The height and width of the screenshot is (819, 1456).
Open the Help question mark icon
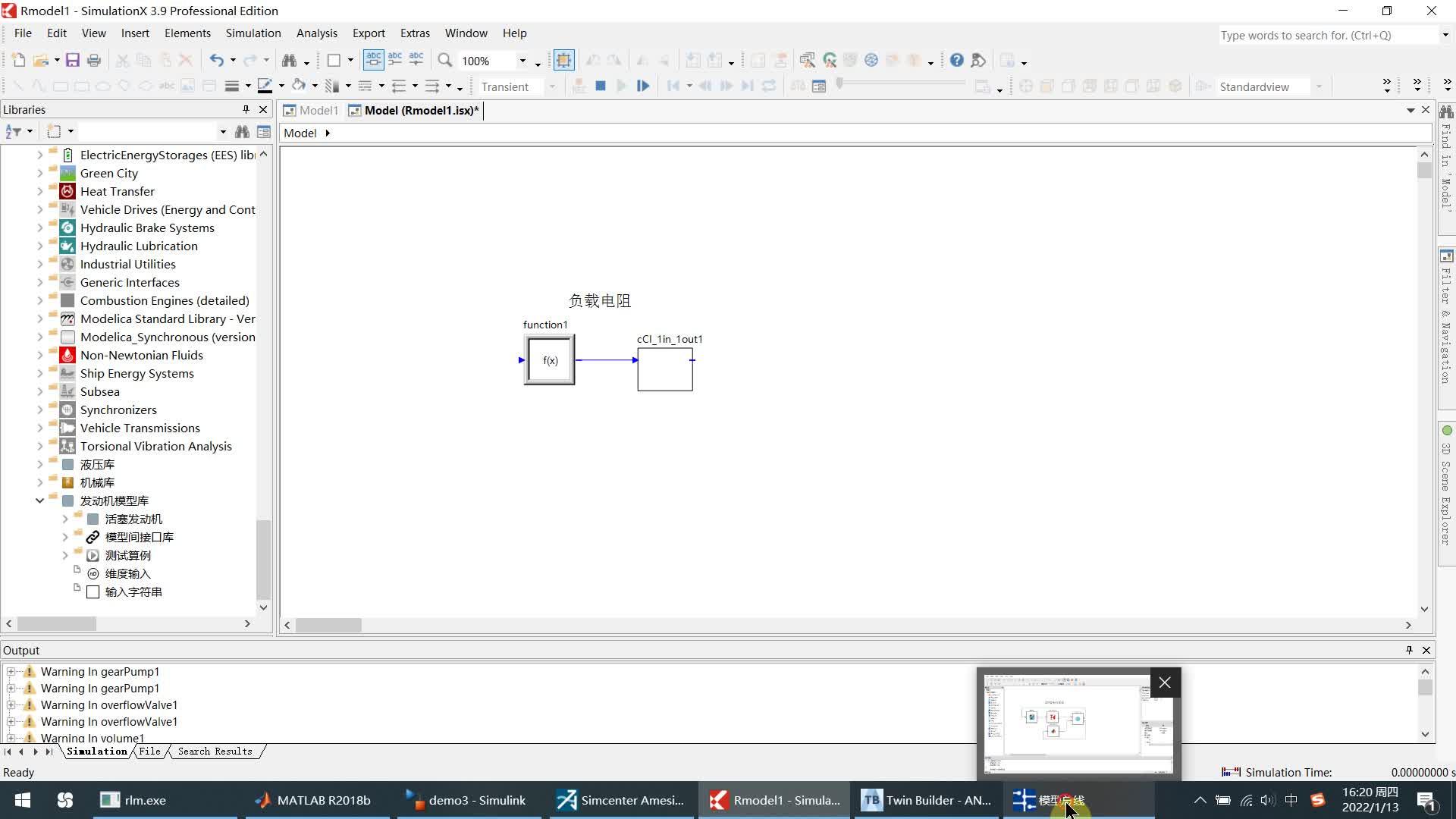click(x=957, y=61)
